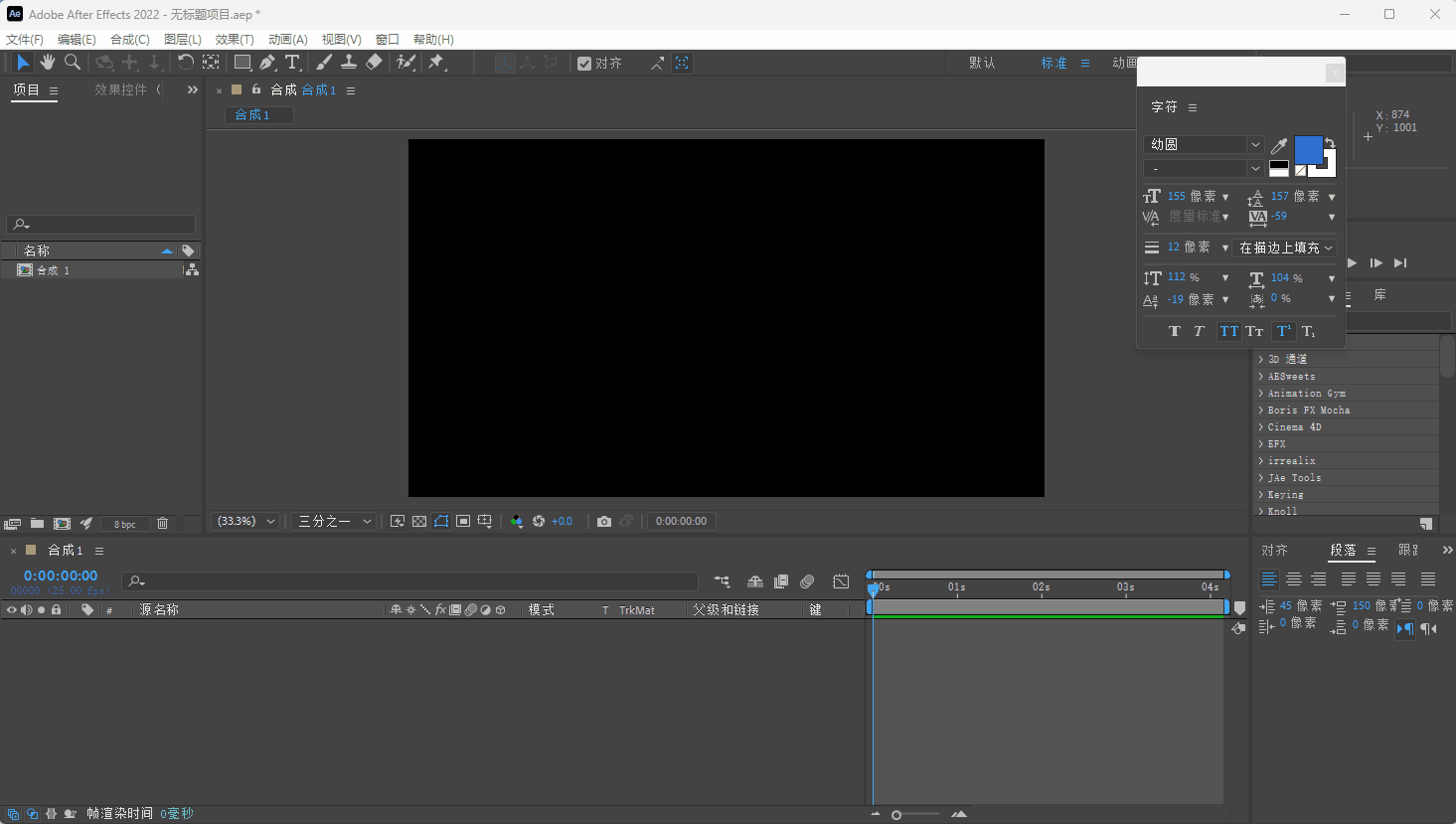
Task: Click the timeline current time 0:00:00:00
Action: tap(61, 576)
